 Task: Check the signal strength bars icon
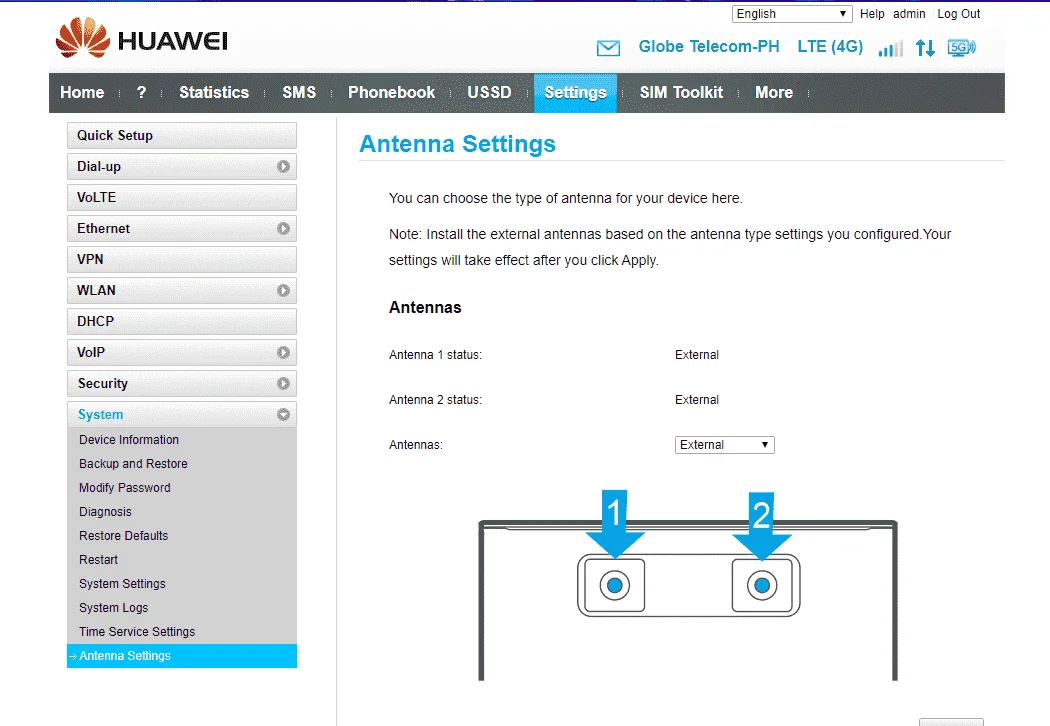point(891,48)
